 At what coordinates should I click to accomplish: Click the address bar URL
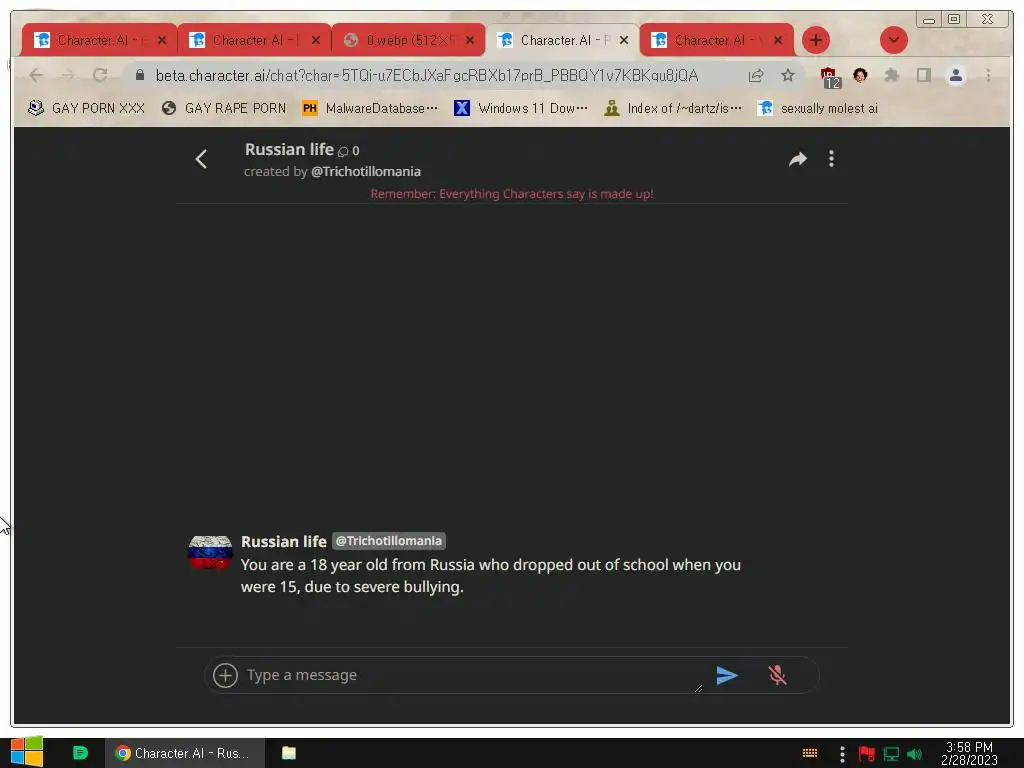[426, 76]
